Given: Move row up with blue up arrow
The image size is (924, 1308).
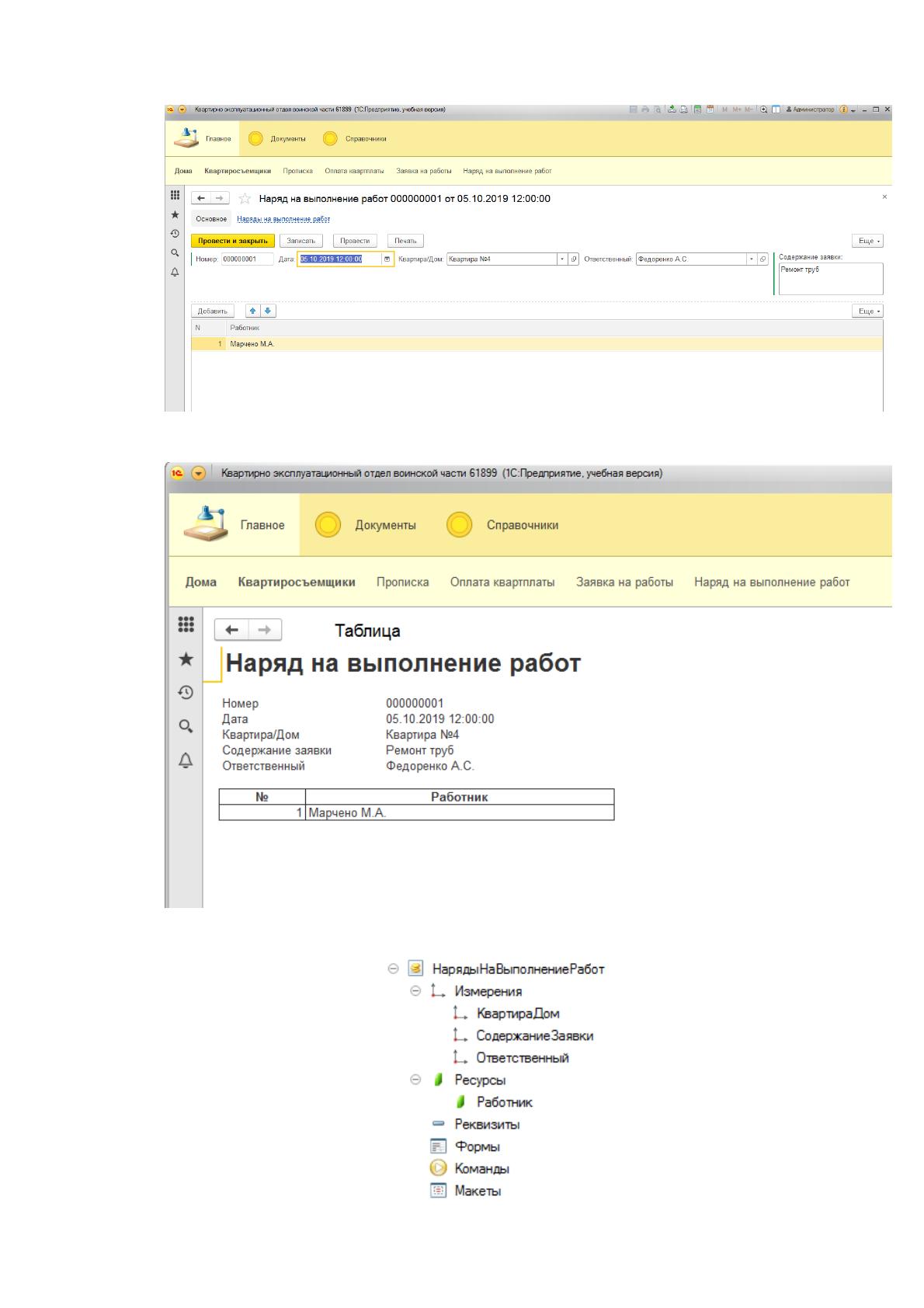Looking at the screenshot, I should (x=253, y=311).
